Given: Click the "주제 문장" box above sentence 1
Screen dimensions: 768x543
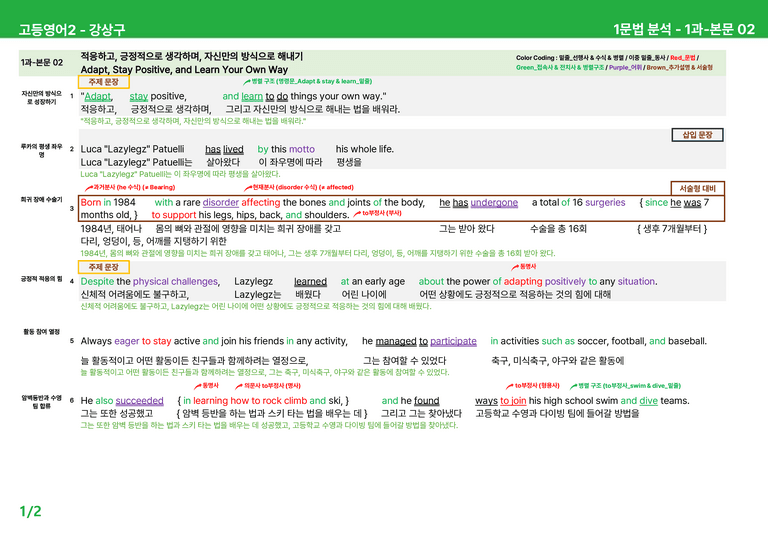Looking at the screenshot, I should 103,82.
